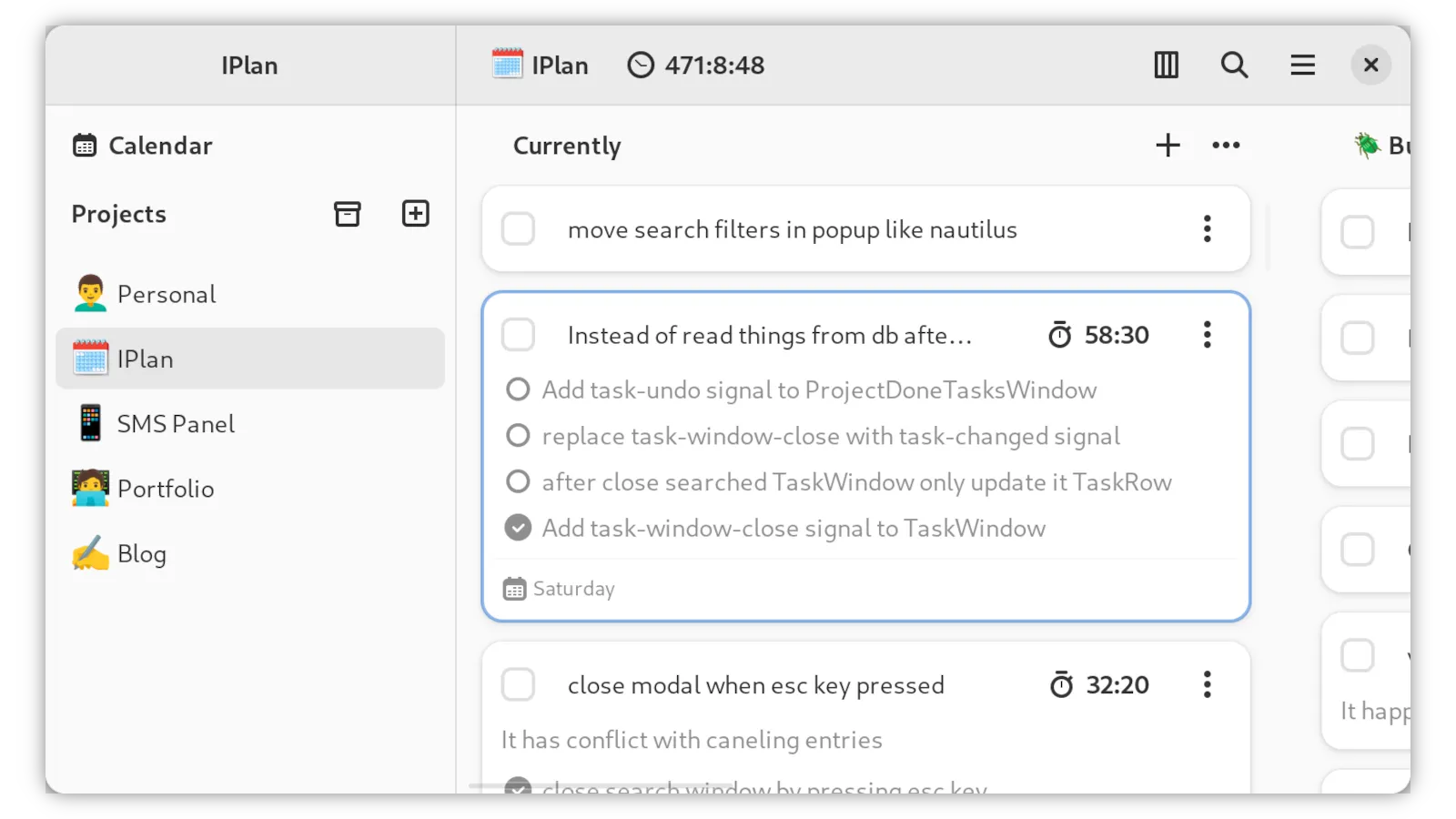Image resolution: width=1456 pixels, height=819 pixels.
Task: Uncheck 'Add task-window-close signal to TaskWindow' subtask
Action: [x=518, y=528]
